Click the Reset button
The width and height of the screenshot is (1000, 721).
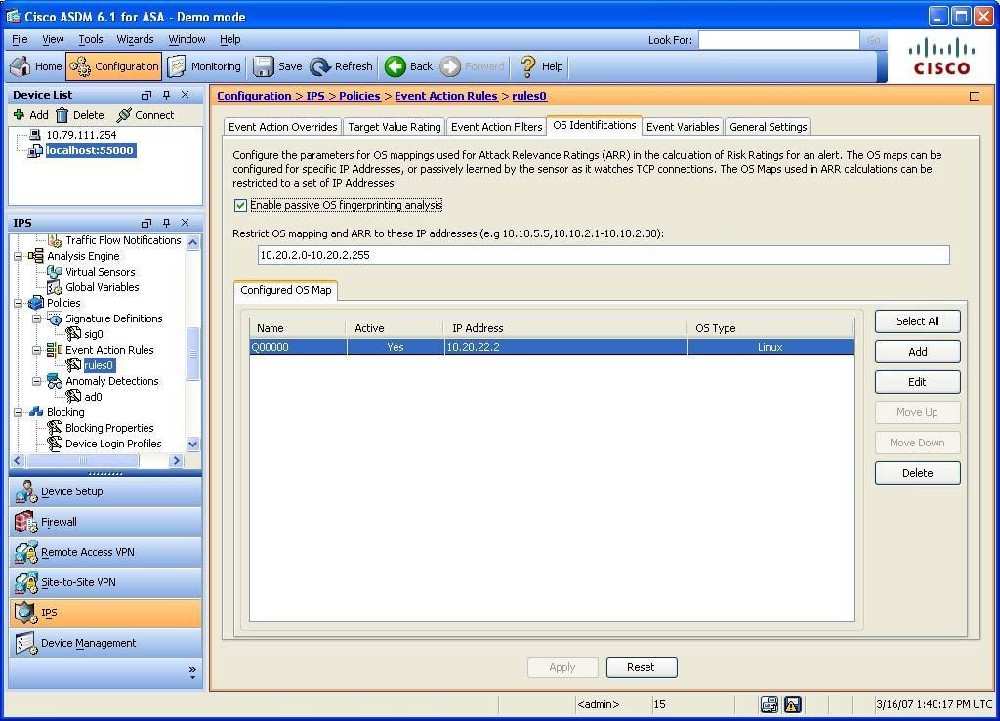tap(641, 667)
